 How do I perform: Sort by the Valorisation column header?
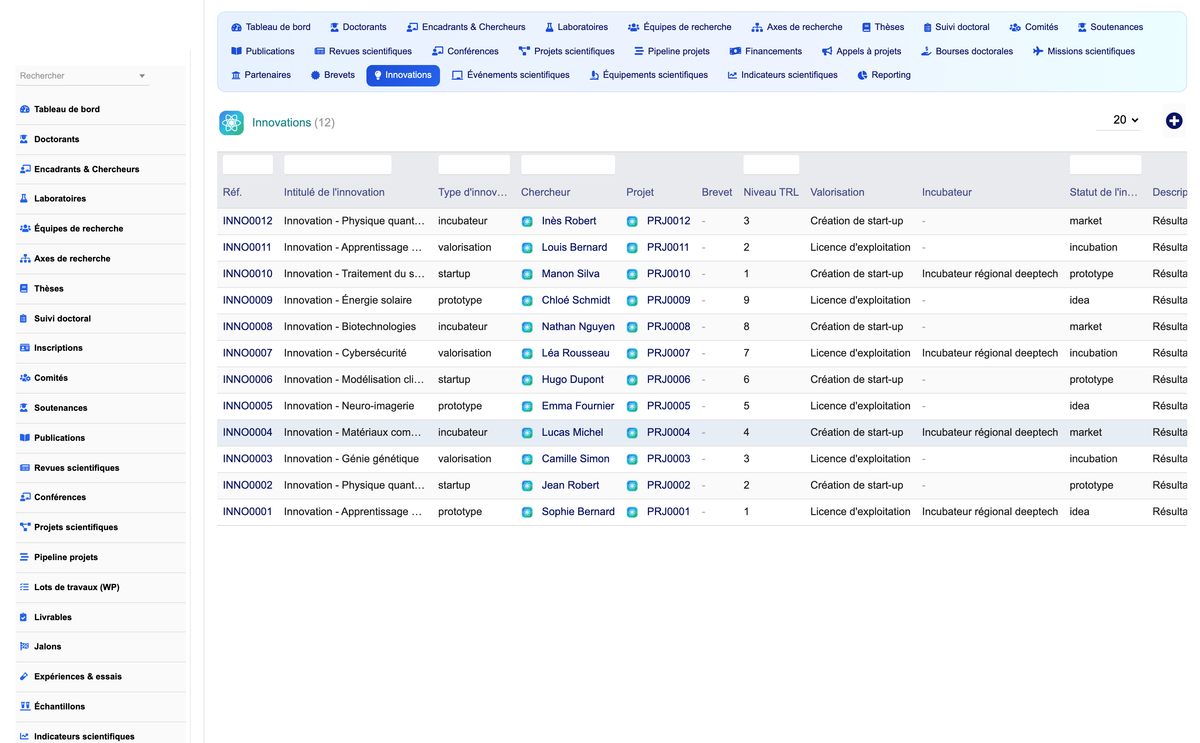point(837,192)
